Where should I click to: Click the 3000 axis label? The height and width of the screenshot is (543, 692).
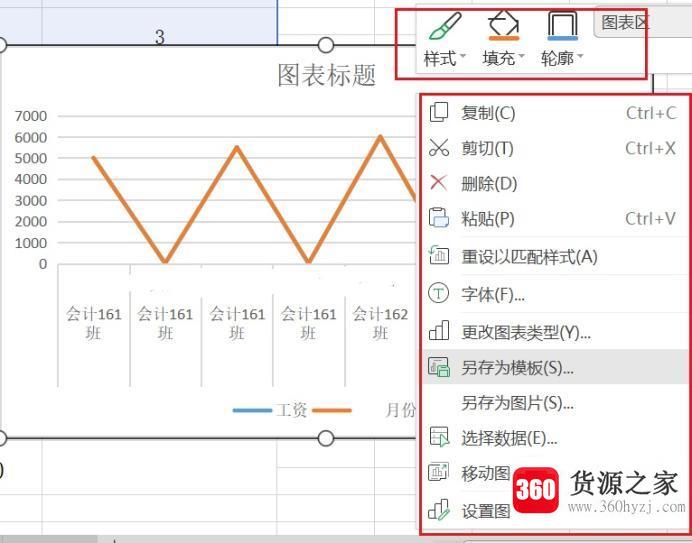[30, 200]
